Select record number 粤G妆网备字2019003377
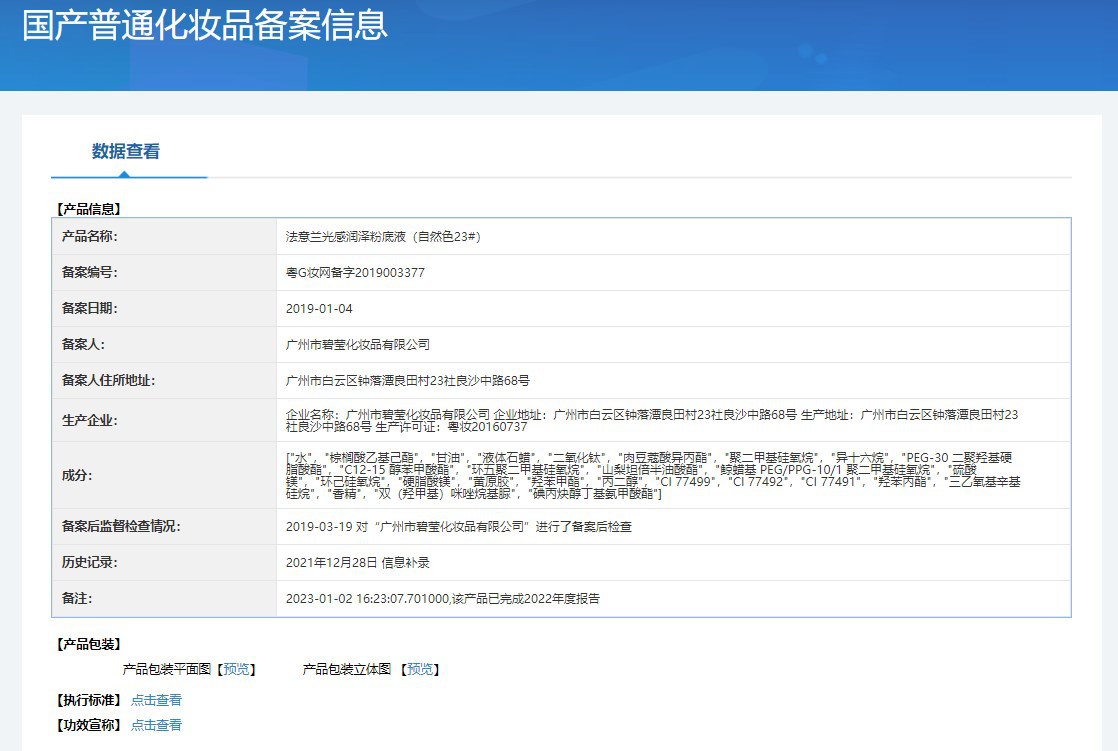1118x751 pixels. pos(355,272)
